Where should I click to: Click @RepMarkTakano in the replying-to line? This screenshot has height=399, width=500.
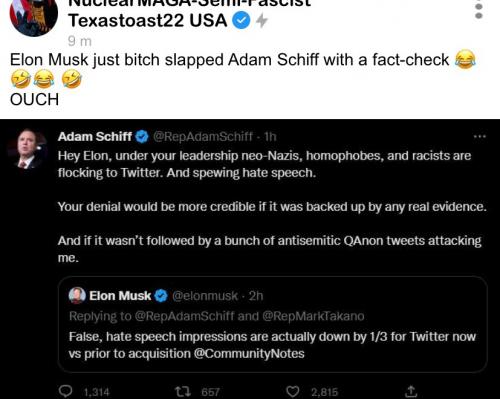[313, 316]
